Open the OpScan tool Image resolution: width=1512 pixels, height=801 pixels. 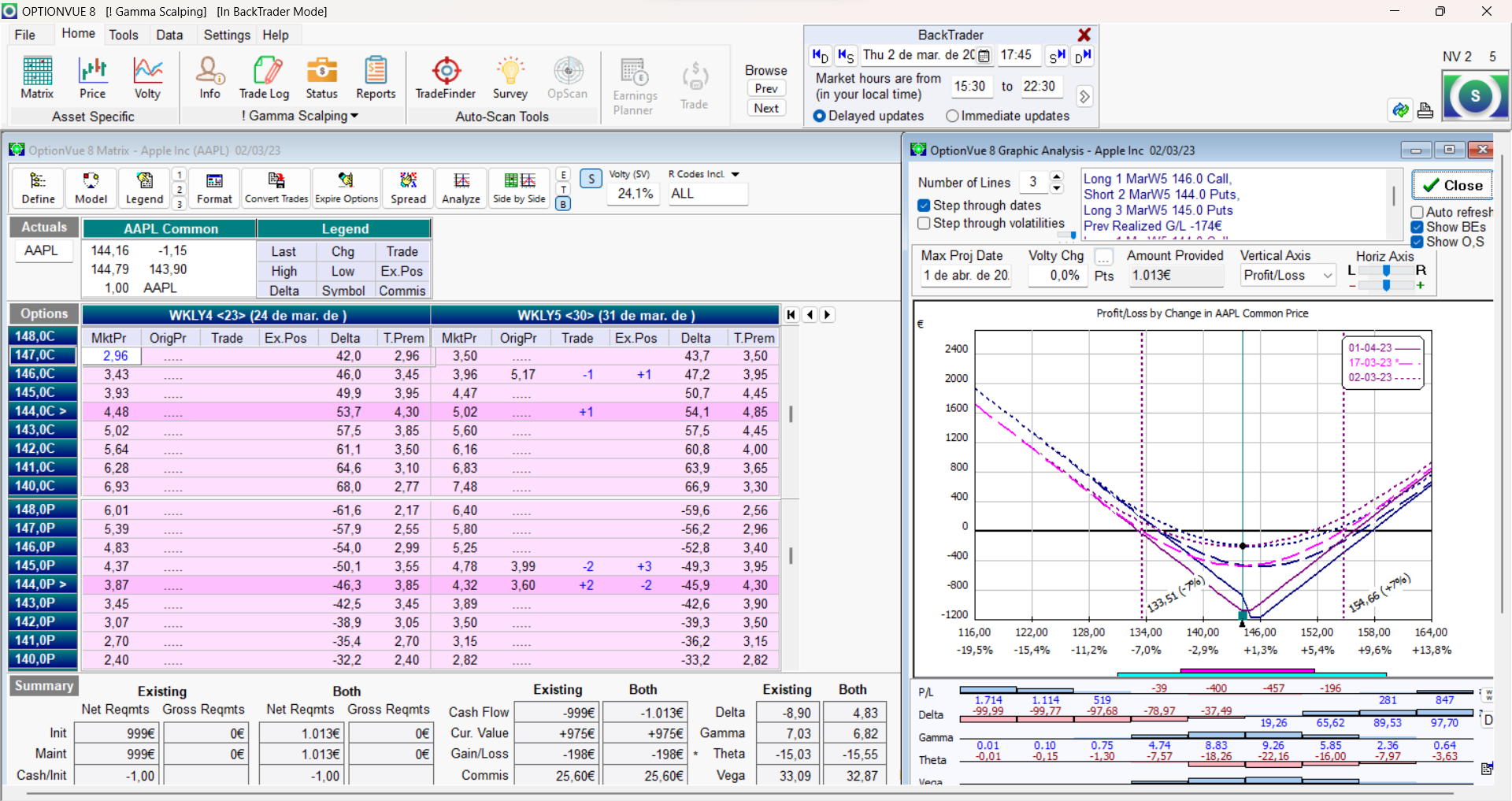pos(568,78)
